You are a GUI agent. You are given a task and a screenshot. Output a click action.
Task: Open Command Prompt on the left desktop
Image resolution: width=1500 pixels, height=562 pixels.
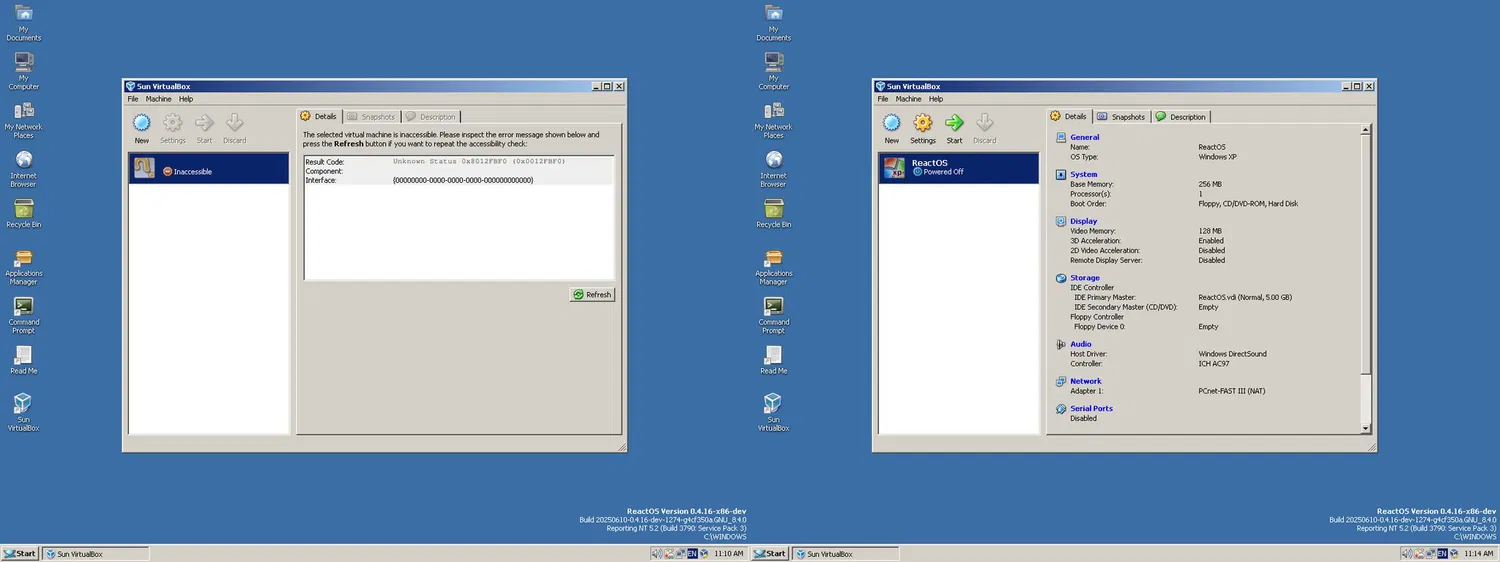[23, 316]
